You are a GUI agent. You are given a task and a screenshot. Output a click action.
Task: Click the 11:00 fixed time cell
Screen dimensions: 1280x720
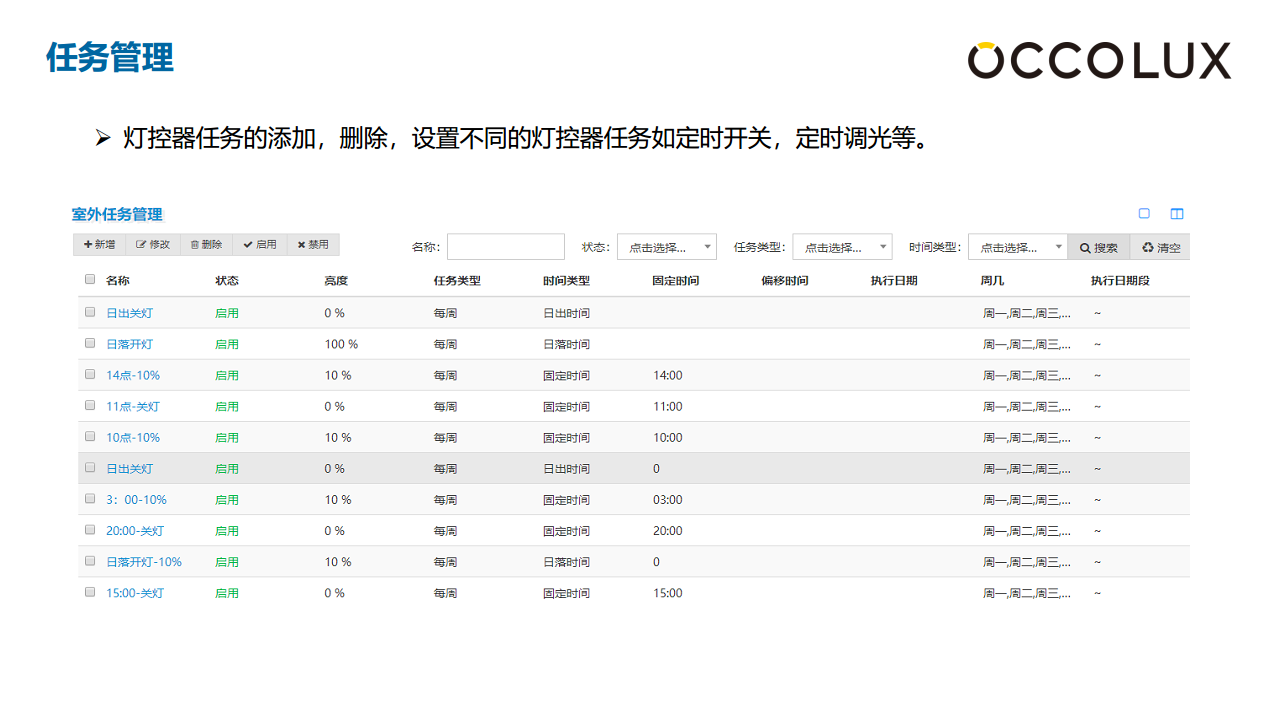pyautogui.click(x=668, y=406)
